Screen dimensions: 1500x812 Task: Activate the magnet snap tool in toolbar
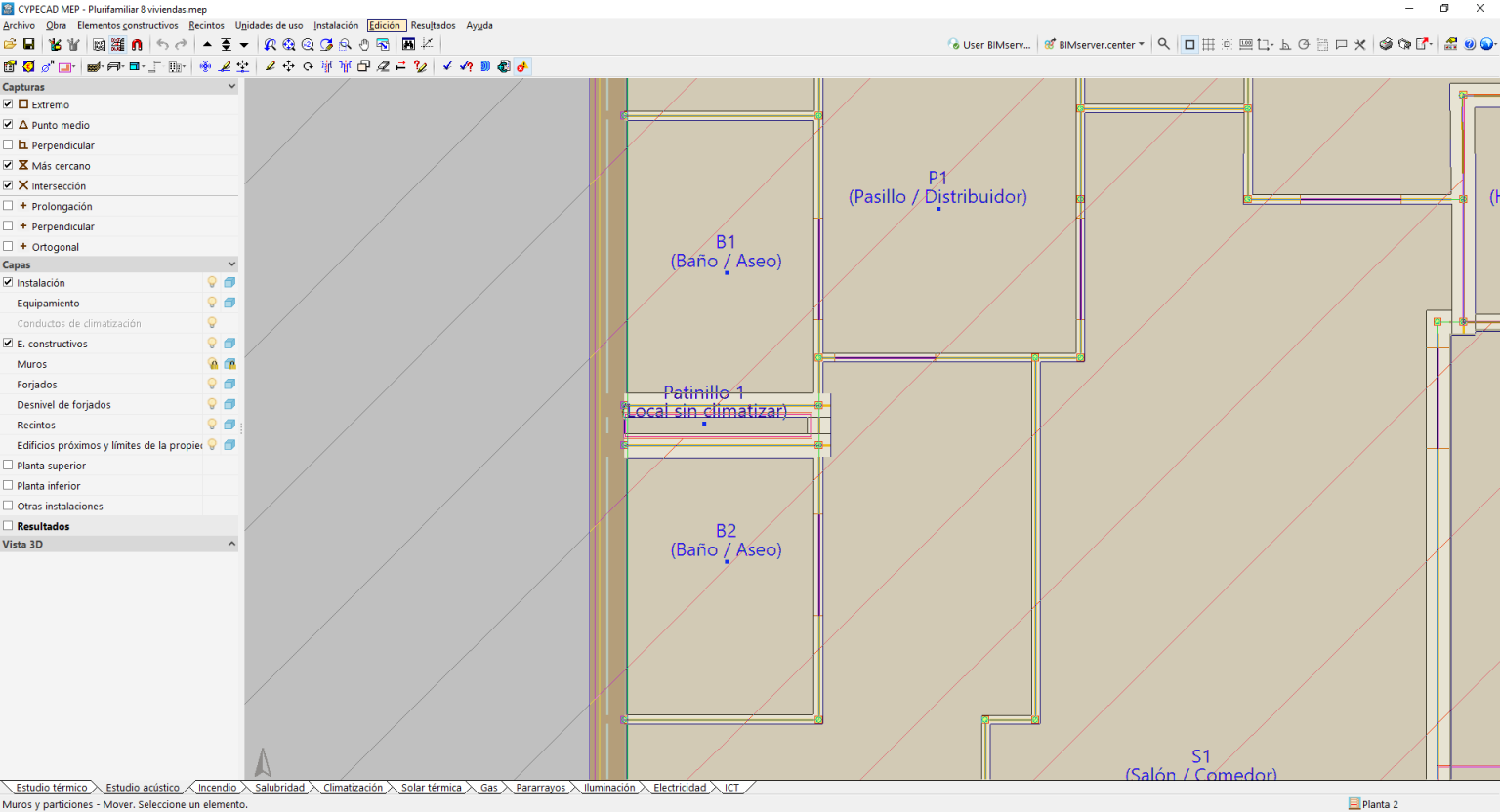pyautogui.click(x=138, y=44)
